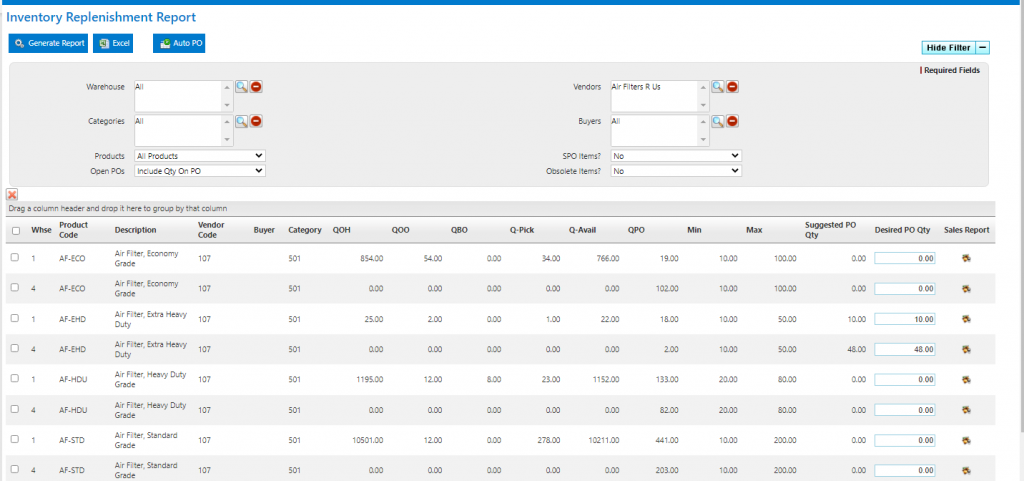Image resolution: width=1024 pixels, height=481 pixels.
Task: Open sales report for AF-ECO warehouse 4
Action: coord(966,288)
